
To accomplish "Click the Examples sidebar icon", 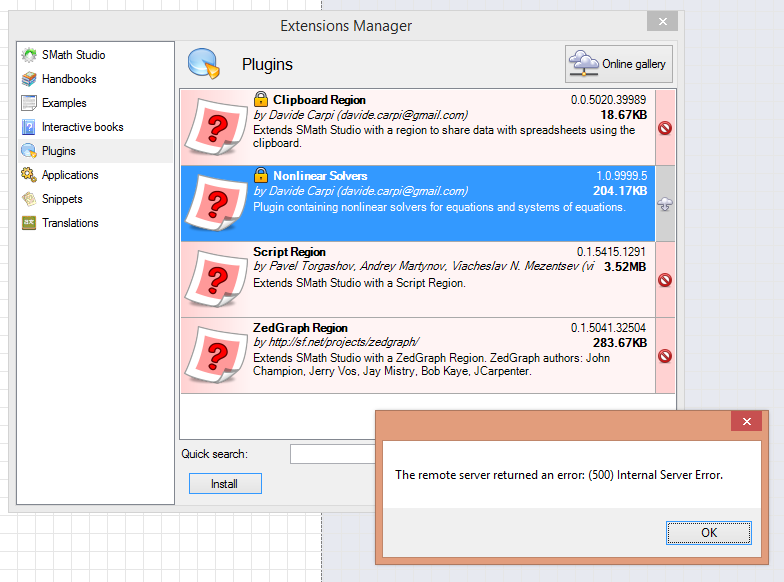I will tap(29, 103).
